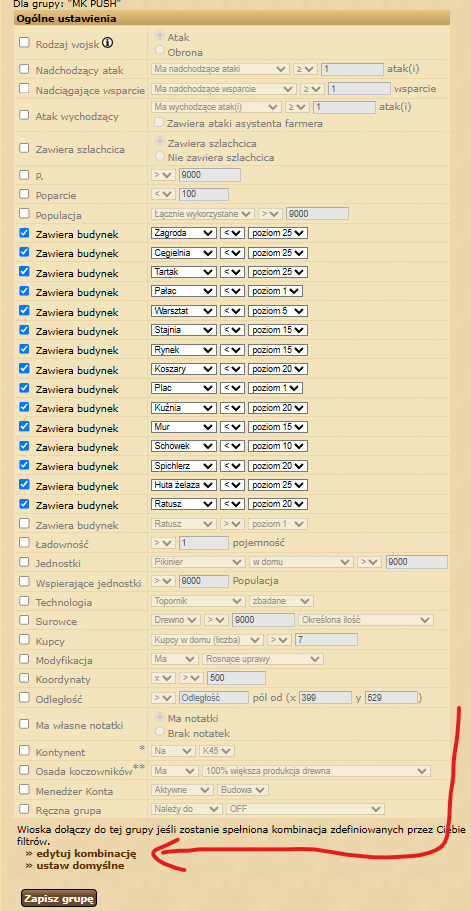Click the ustaw domyślne link
This screenshot has height=911, width=471.
[80, 866]
